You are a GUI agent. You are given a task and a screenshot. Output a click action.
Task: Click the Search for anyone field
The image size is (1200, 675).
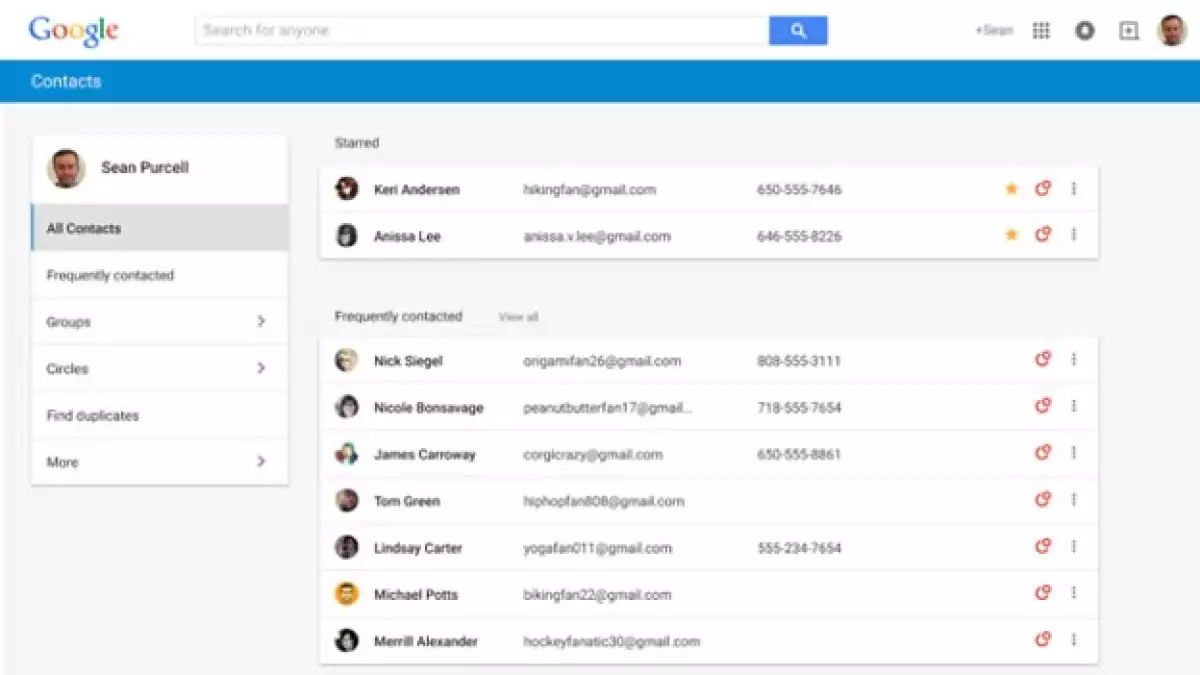[x=480, y=31]
